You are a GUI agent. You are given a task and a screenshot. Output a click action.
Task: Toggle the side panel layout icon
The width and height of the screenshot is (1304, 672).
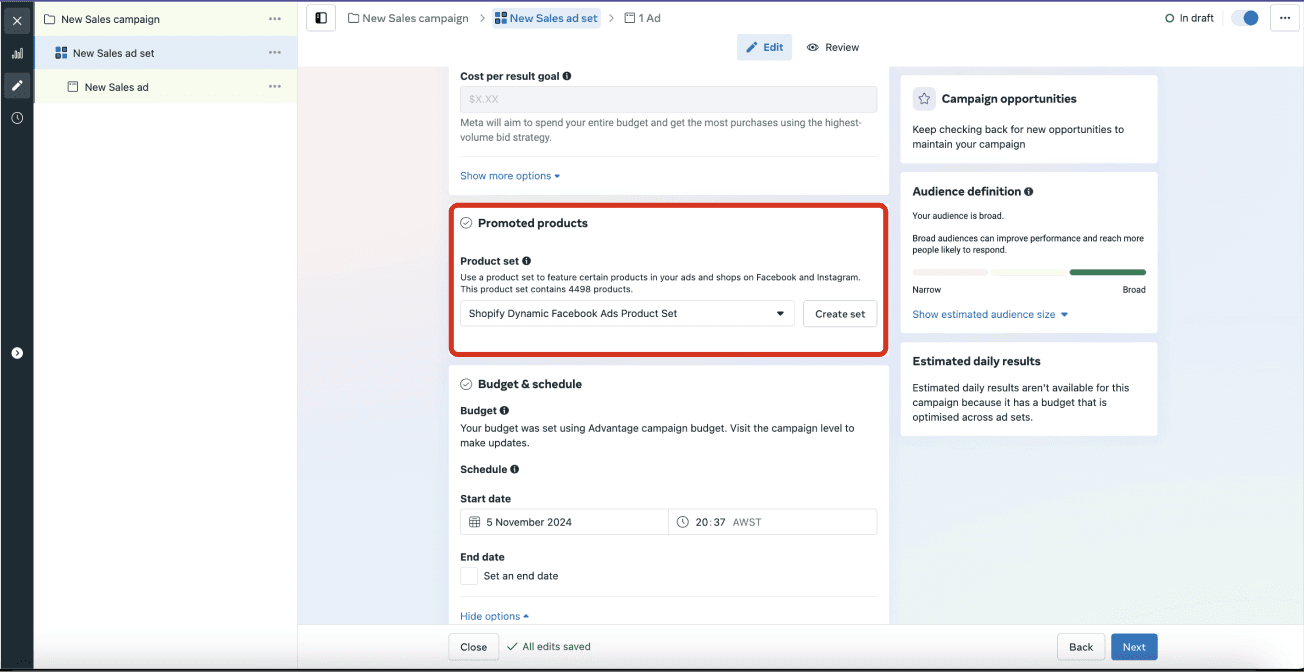321,18
